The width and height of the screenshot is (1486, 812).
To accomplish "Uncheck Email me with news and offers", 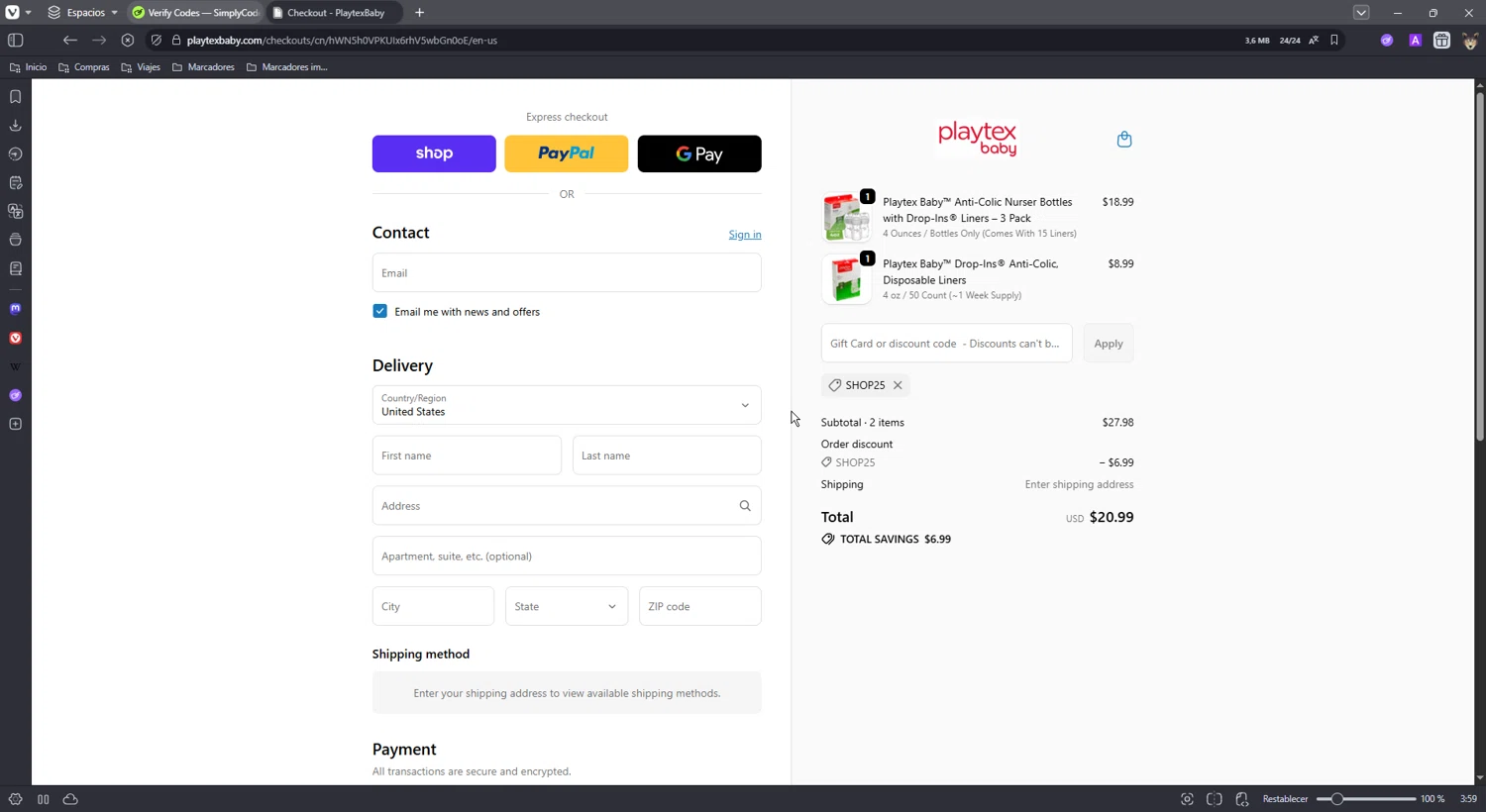I will pyautogui.click(x=379, y=311).
